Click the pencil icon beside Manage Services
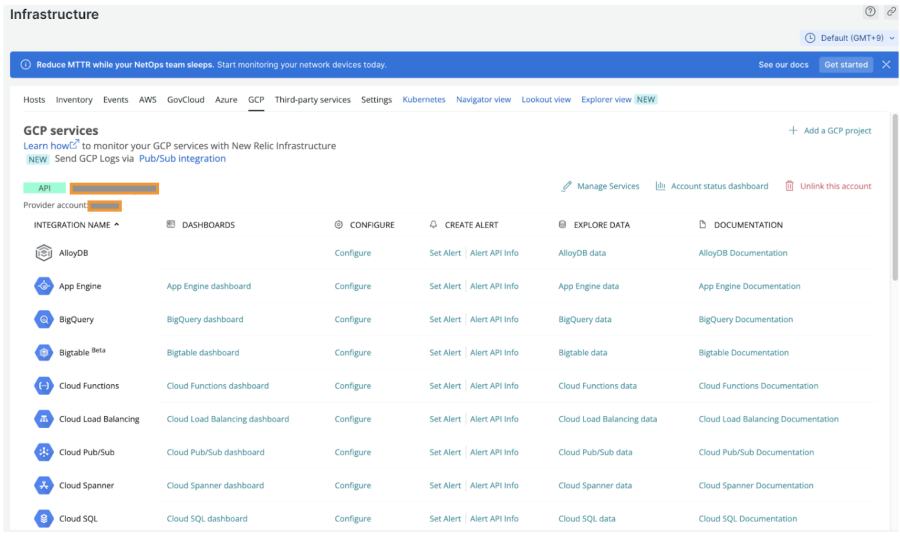The height and width of the screenshot is (538, 900). (567, 186)
